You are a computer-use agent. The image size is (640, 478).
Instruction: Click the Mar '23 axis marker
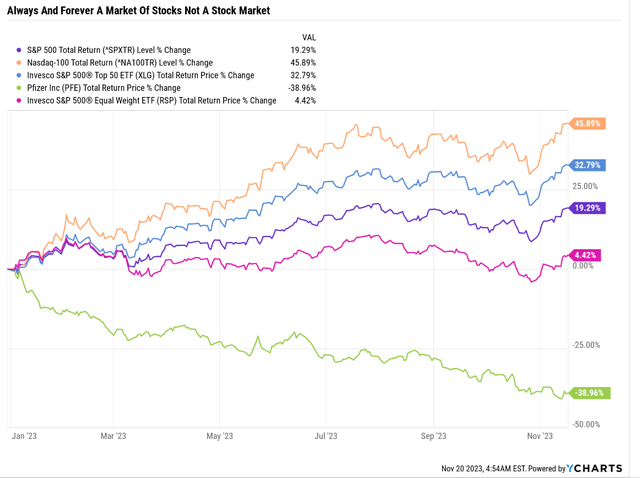(113, 436)
